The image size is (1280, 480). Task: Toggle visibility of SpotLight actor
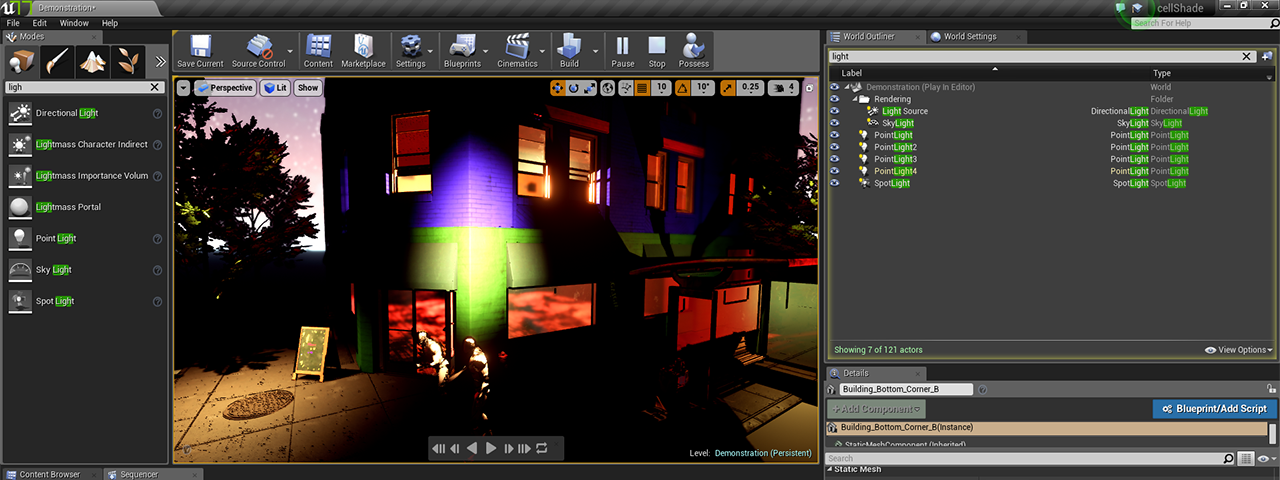pyautogui.click(x=836, y=183)
